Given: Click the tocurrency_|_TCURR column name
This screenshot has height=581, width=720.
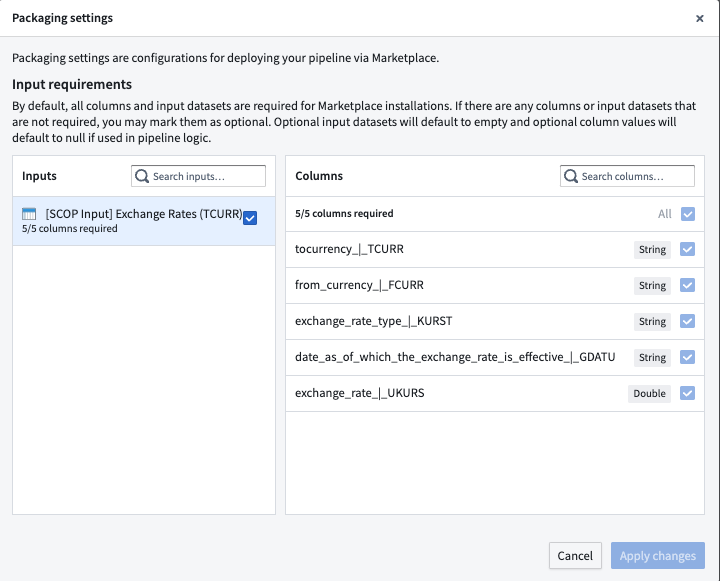Looking at the screenshot, I should coord(349,249).
